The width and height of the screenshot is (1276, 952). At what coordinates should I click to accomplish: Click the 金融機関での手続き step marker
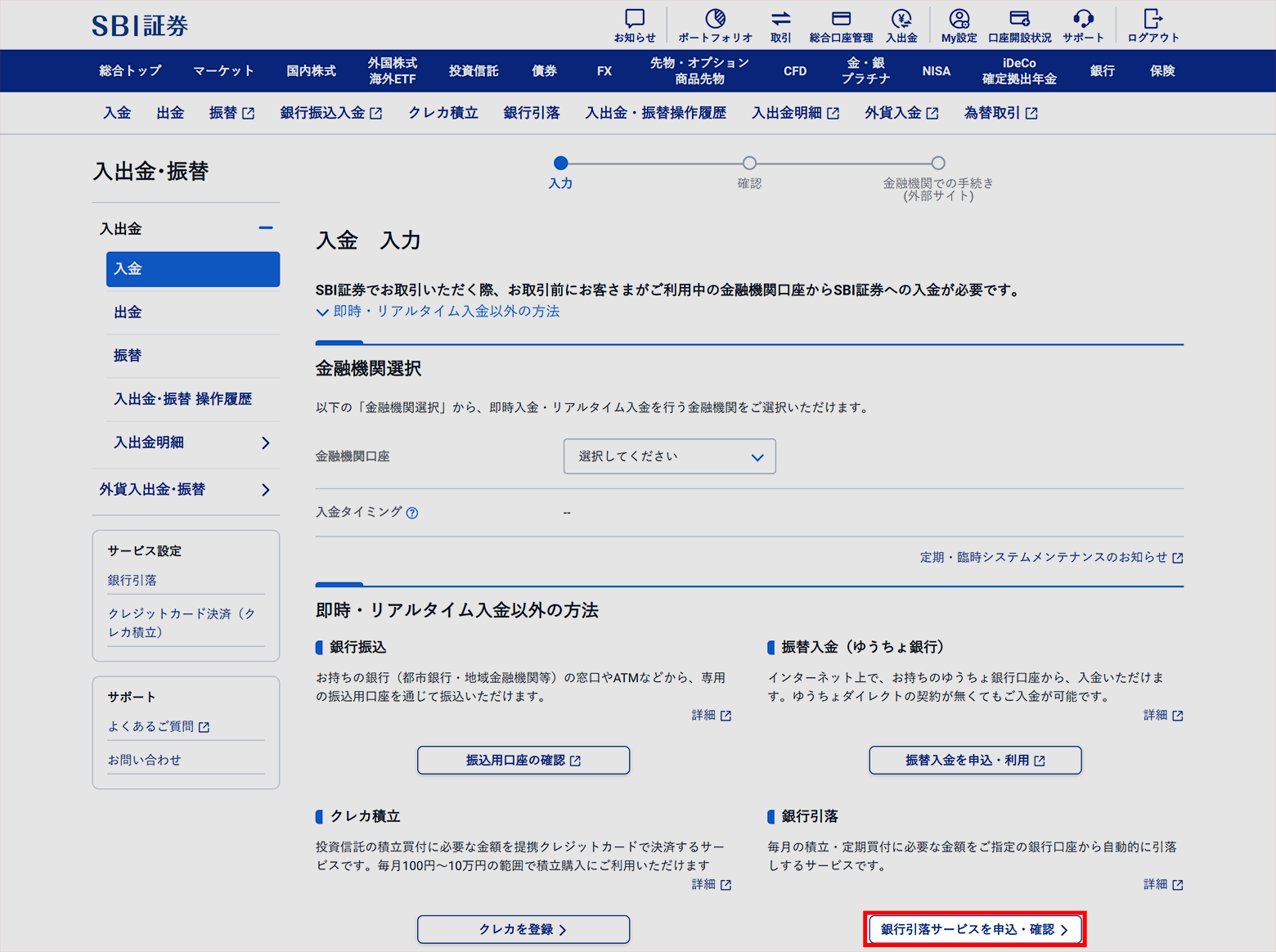(x=938, y=163)
